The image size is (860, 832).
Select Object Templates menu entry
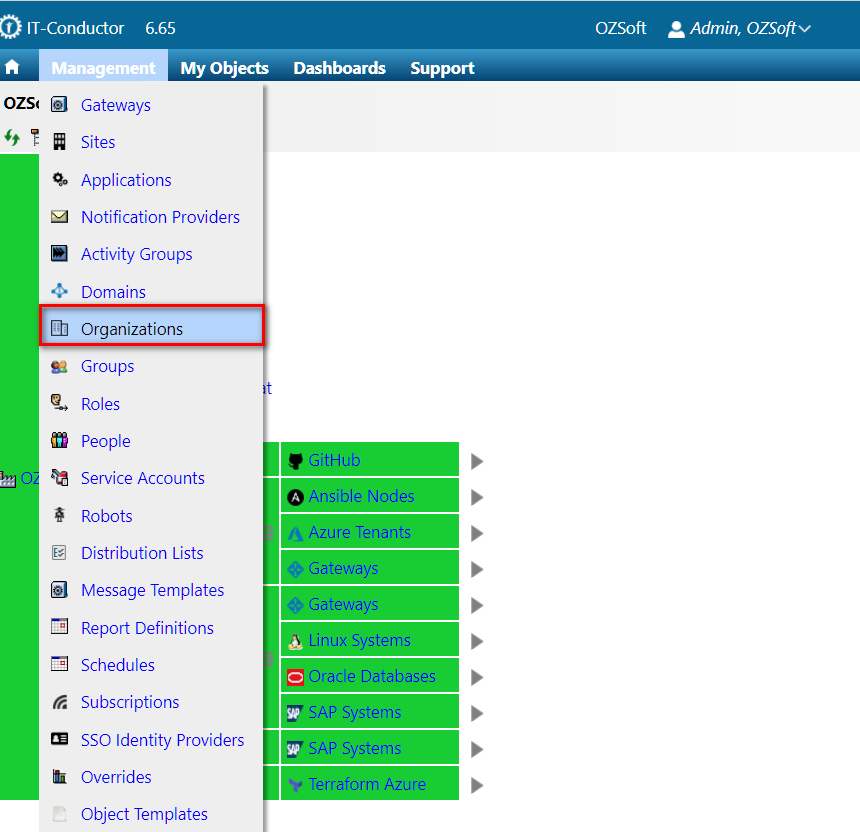[144, 814]
